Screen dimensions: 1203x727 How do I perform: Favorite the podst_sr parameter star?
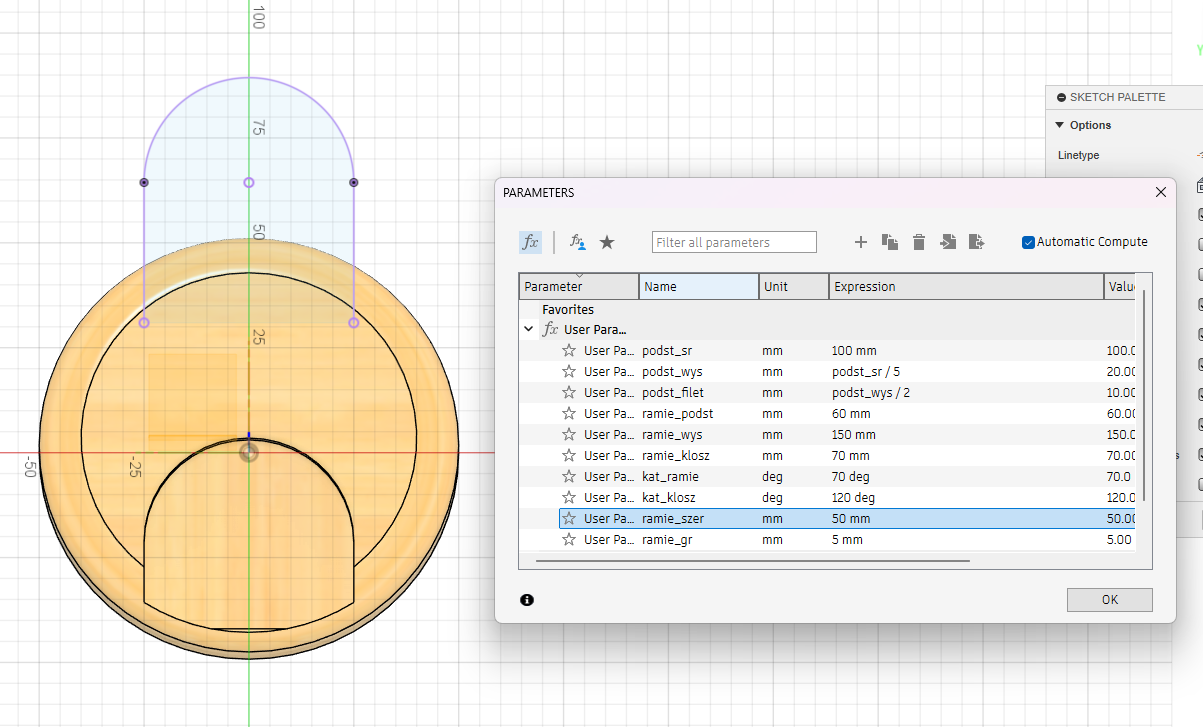(x=569, y=350)
